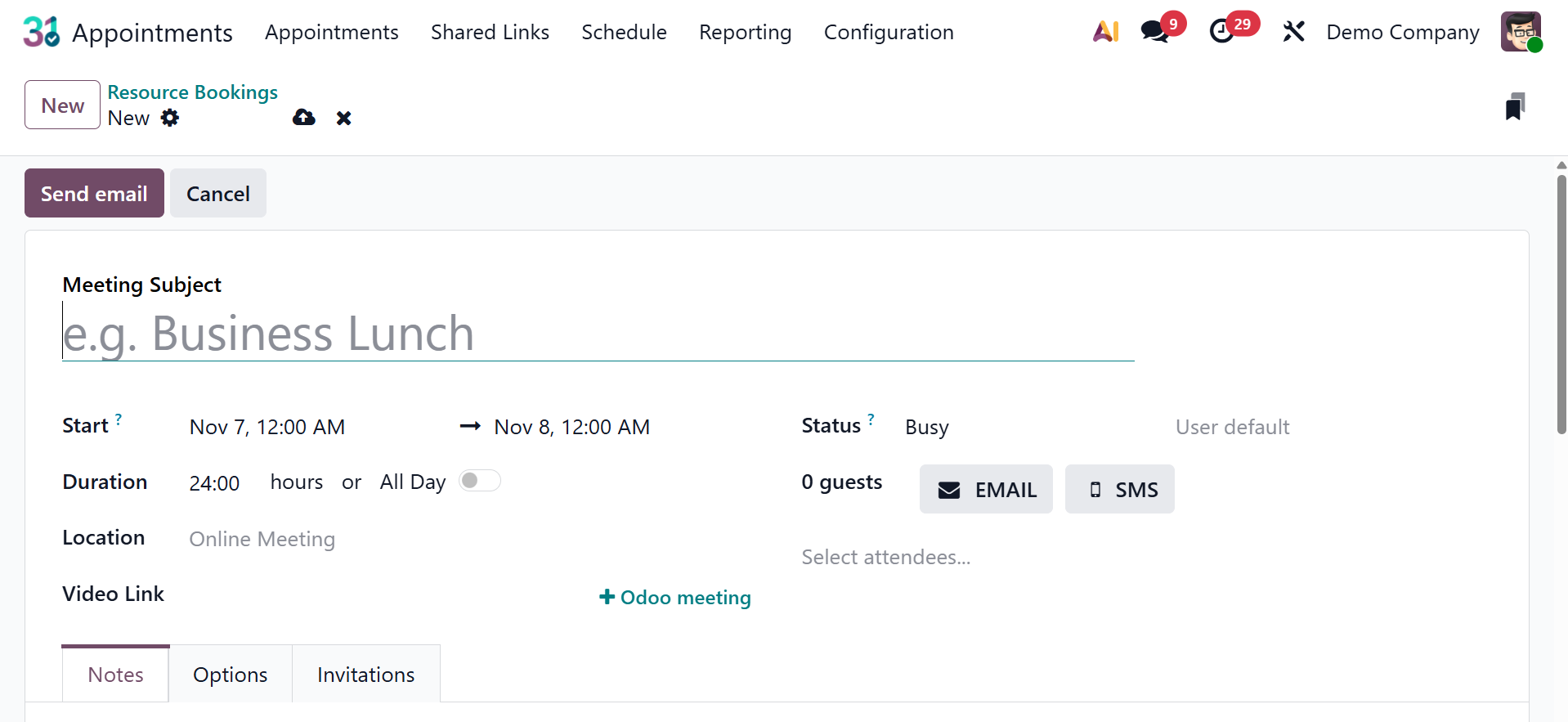Click the bookmark icon
This screenshot has height=722, width=1568.
[1515, 107]
